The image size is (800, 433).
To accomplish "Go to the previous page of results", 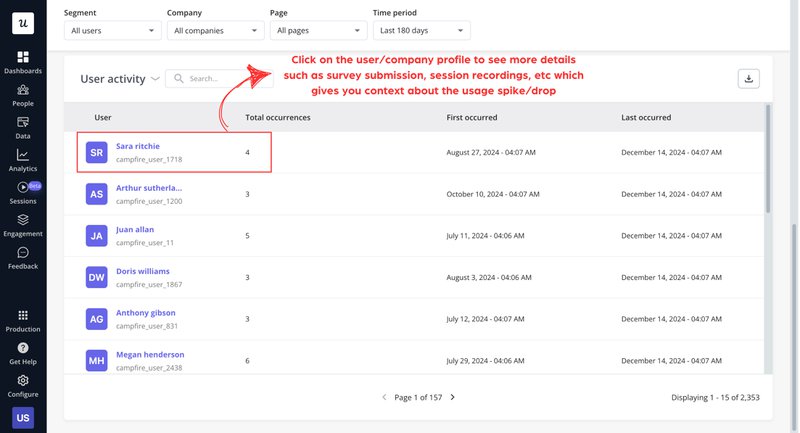I will tap(384, 397).
